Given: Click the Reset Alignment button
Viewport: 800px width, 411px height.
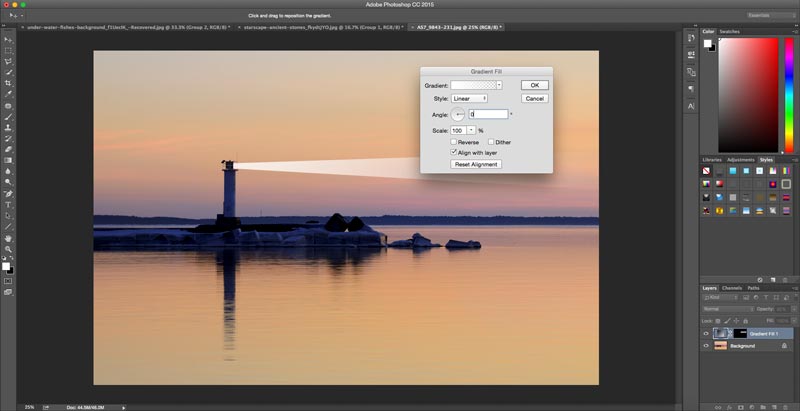Looking at the screenshot, I should click(476, 164).
